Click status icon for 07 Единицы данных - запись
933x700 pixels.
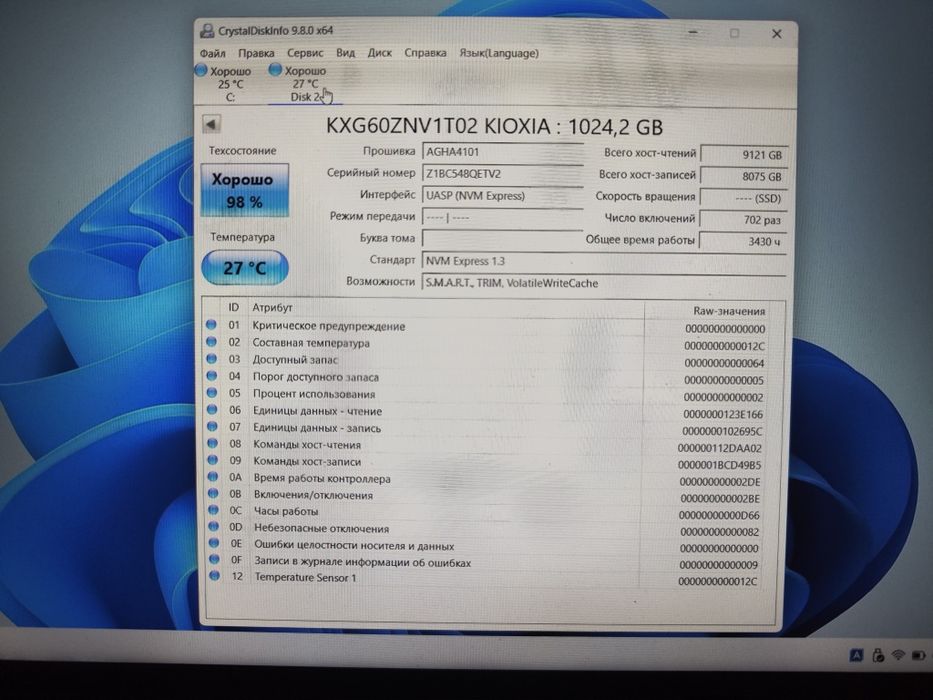[212, 426]
